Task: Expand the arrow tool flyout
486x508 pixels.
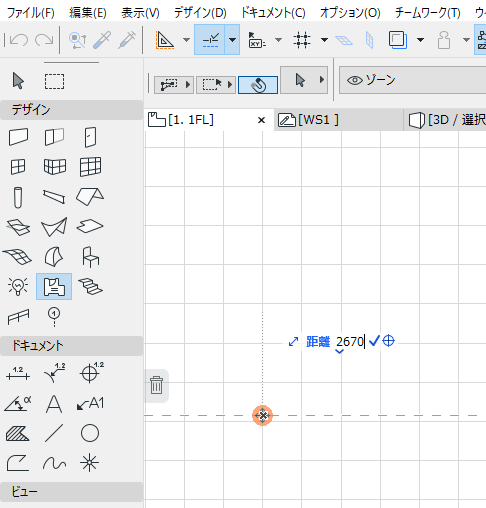Action: coord(322,80)
